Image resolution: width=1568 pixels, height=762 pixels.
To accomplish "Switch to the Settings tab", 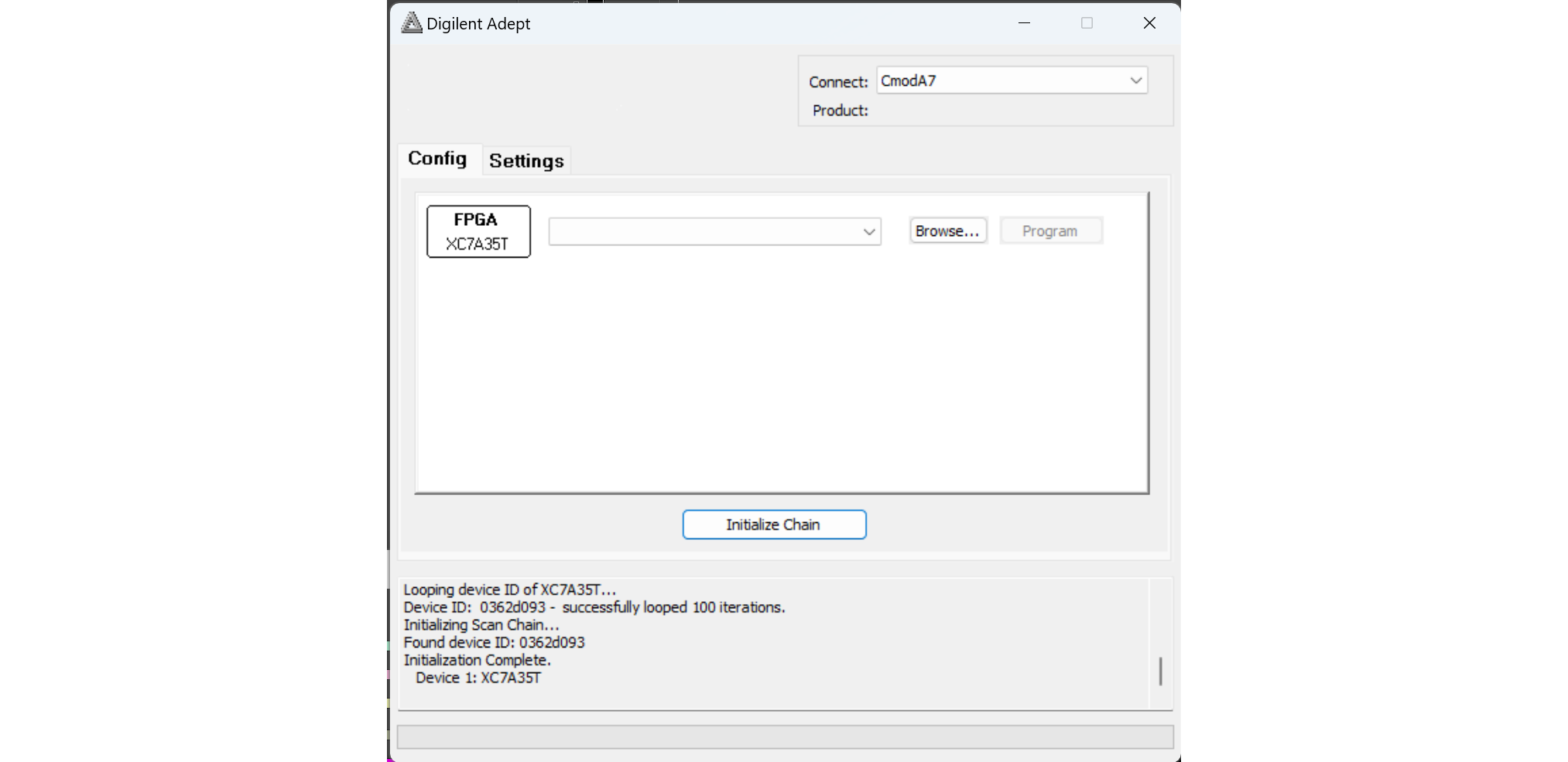I will [x=526, y=161].
